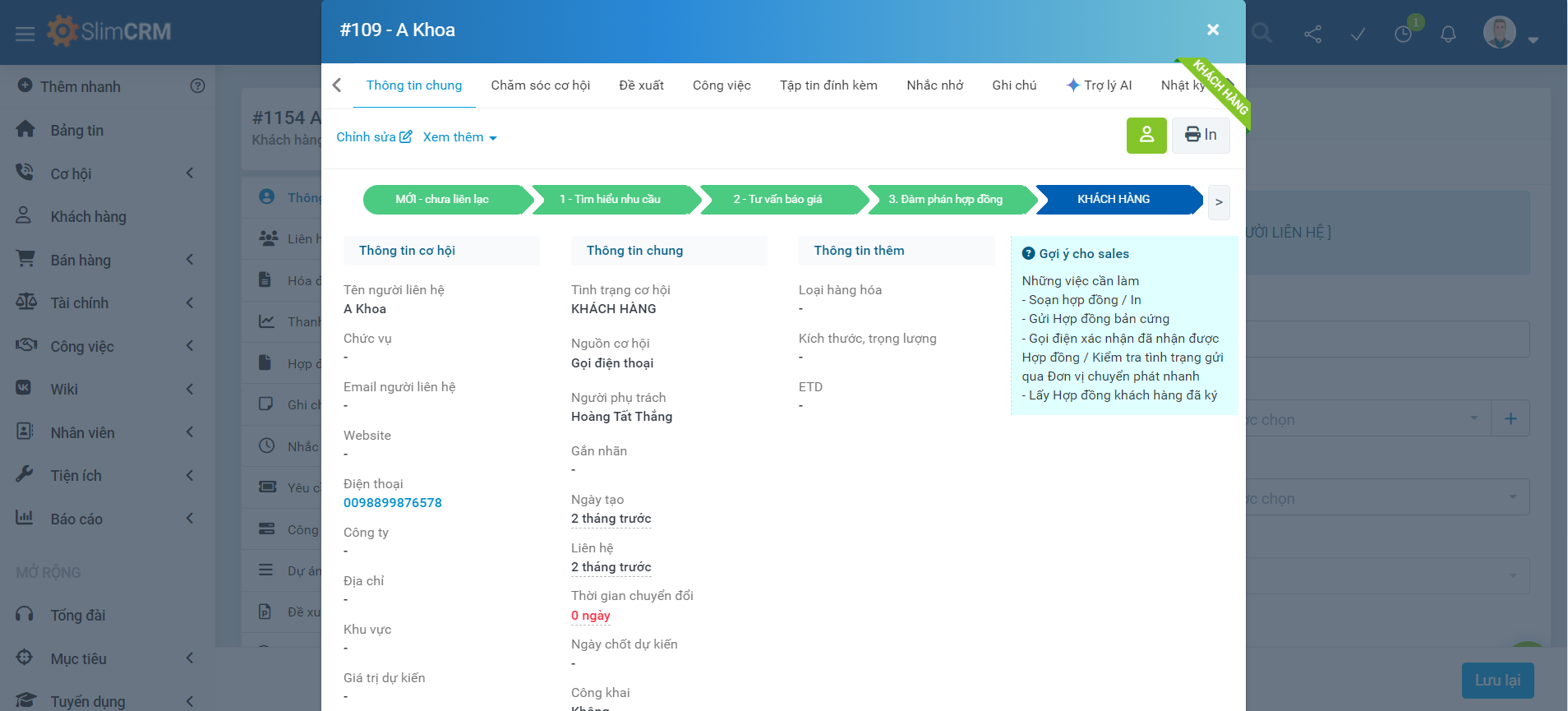Click the printer In button
1568x711 pixels.
tap(1200, 136)
